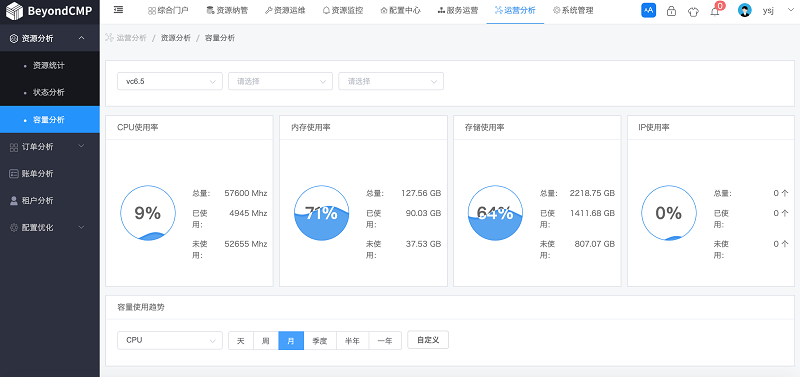Open the 系统管理 top menu

(x=573, y=10)
